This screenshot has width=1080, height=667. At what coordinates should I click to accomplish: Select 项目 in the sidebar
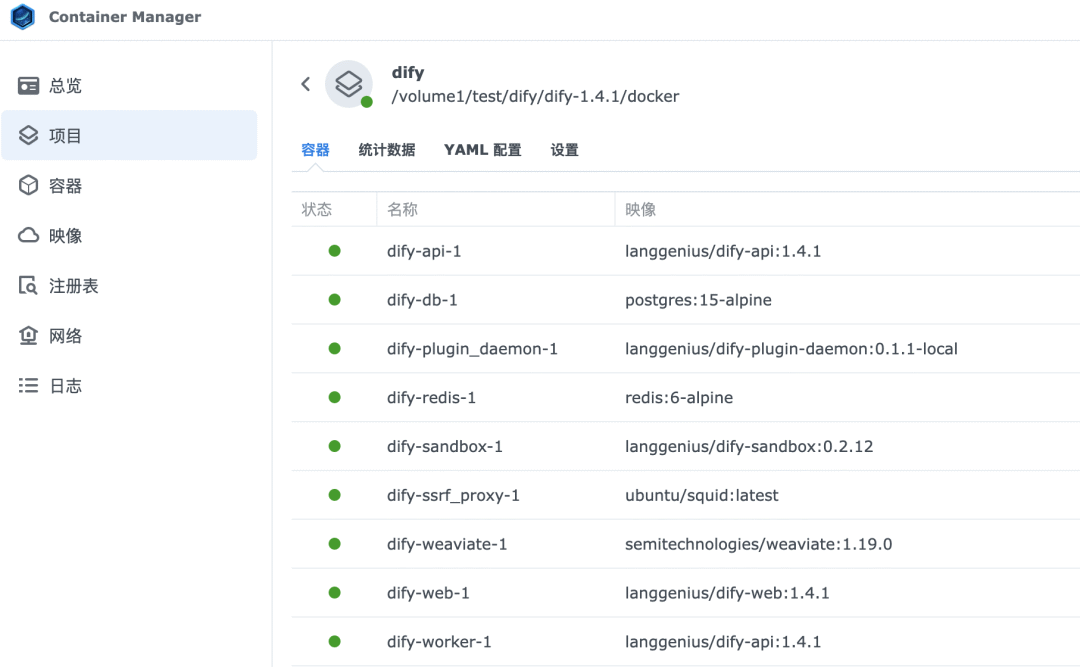click(129, 135)
